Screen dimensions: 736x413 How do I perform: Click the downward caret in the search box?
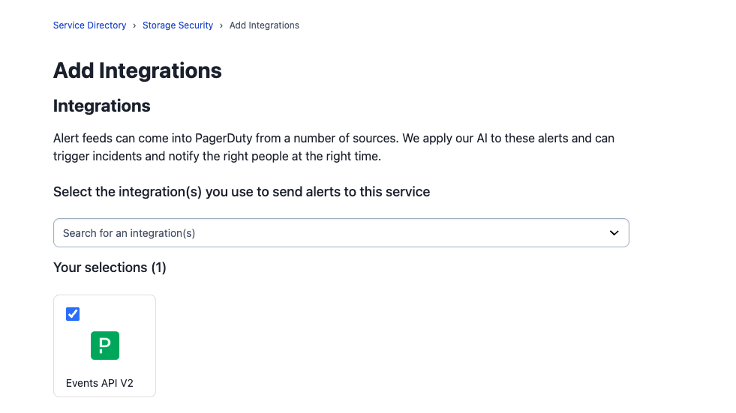[614, 233]
